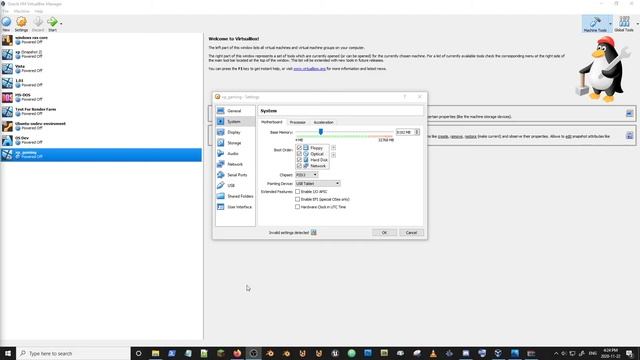Switch to Processor tab
The image size is (640, 360).
298,122
